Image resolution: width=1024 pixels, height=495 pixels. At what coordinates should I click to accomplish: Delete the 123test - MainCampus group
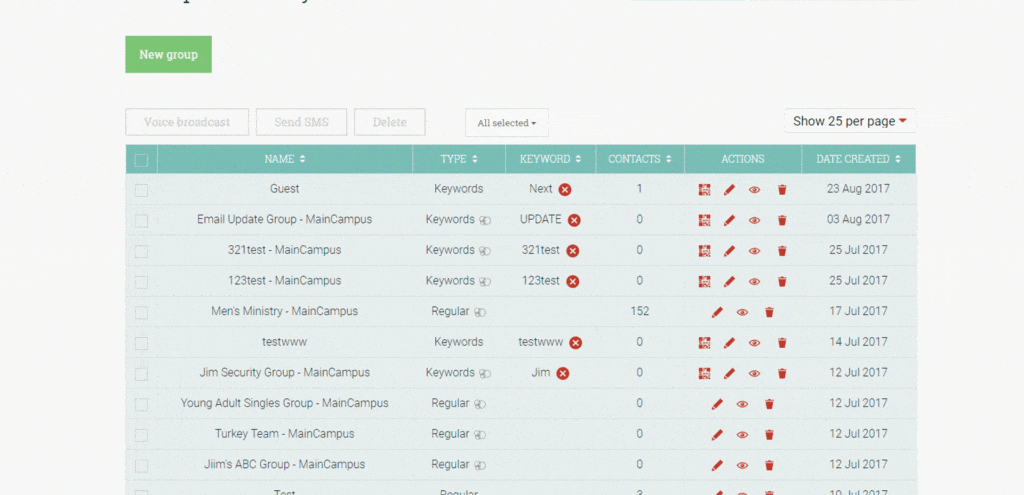(x=782, y=281)
